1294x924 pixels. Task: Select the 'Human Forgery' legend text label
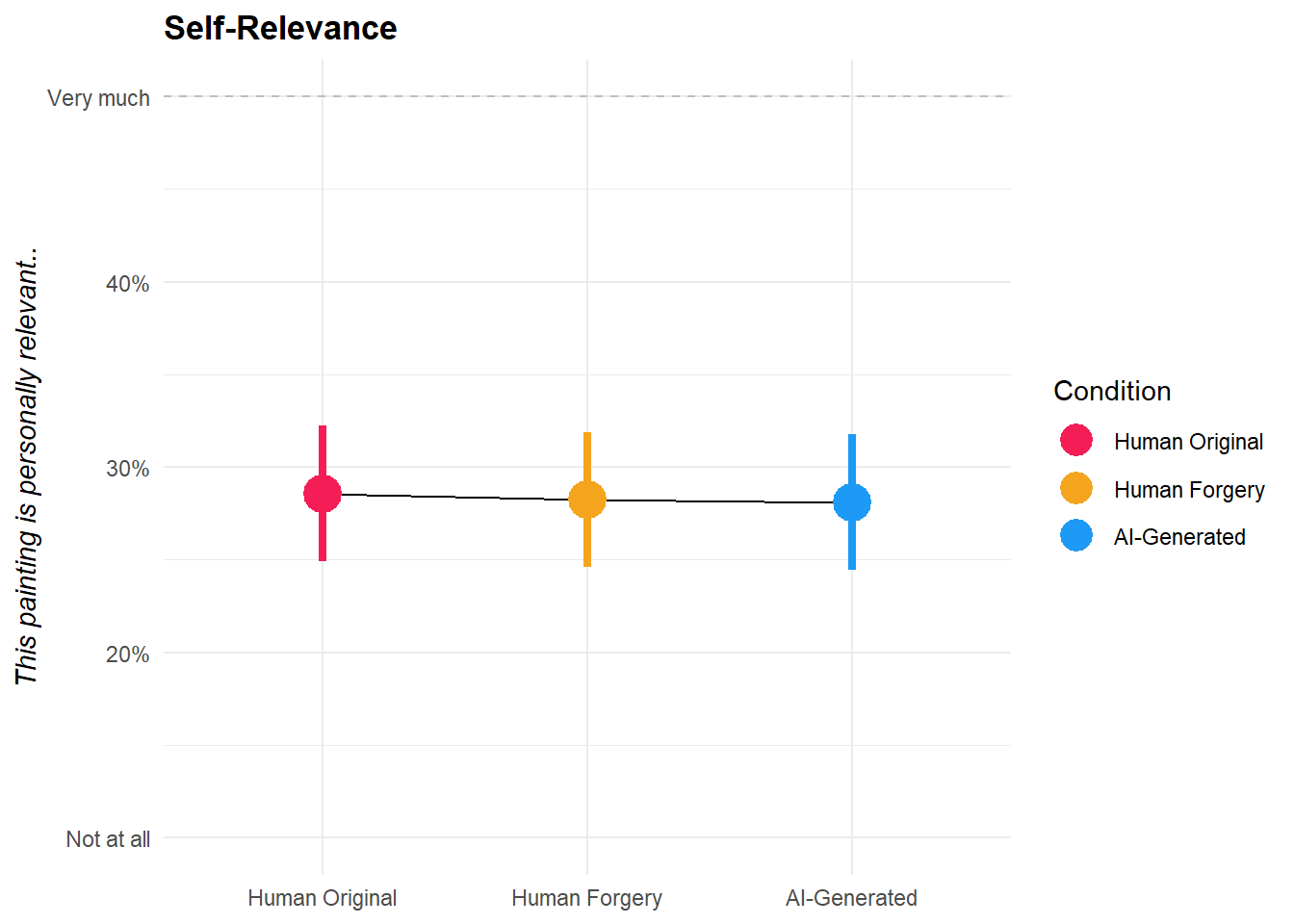[x=1189, y=490]
